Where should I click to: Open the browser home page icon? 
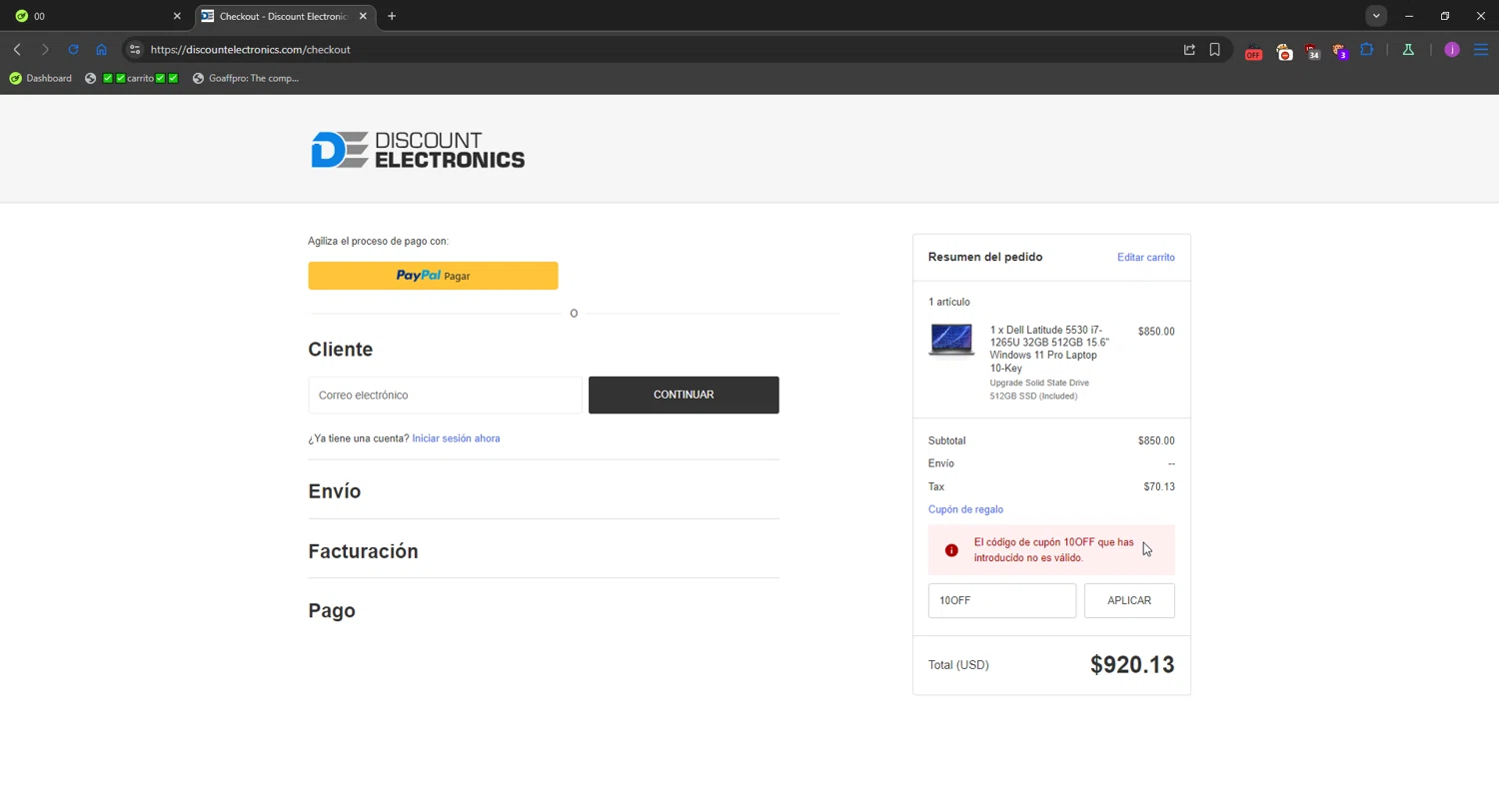pyautogui.click(x=101, y=49)
